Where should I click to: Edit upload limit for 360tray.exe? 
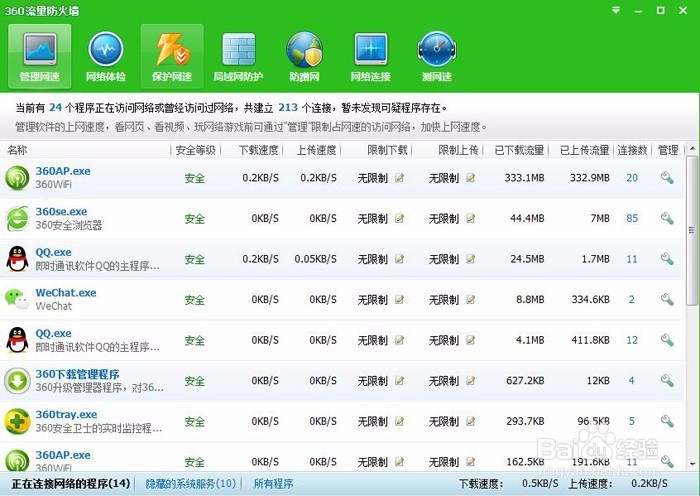click(471, 421)
